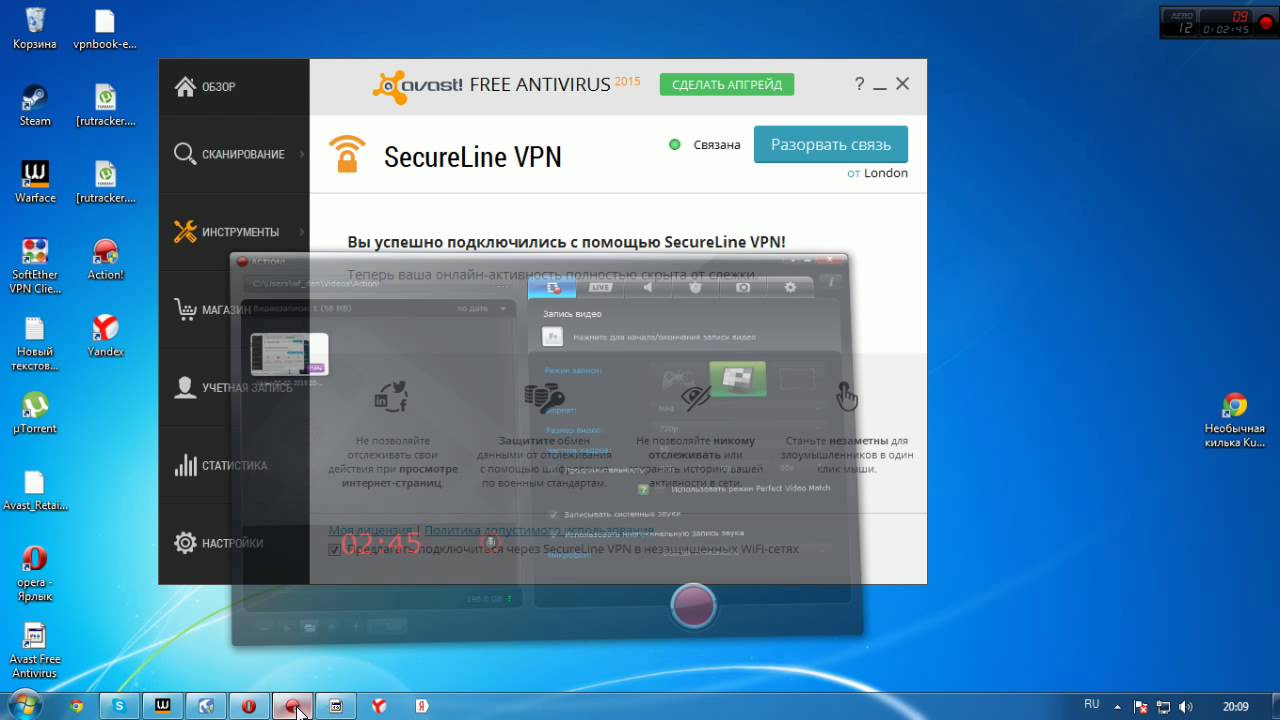Open the µTorrent desktop shortcut
This screenshot has width=1280, height=720.
click(35, 412)
